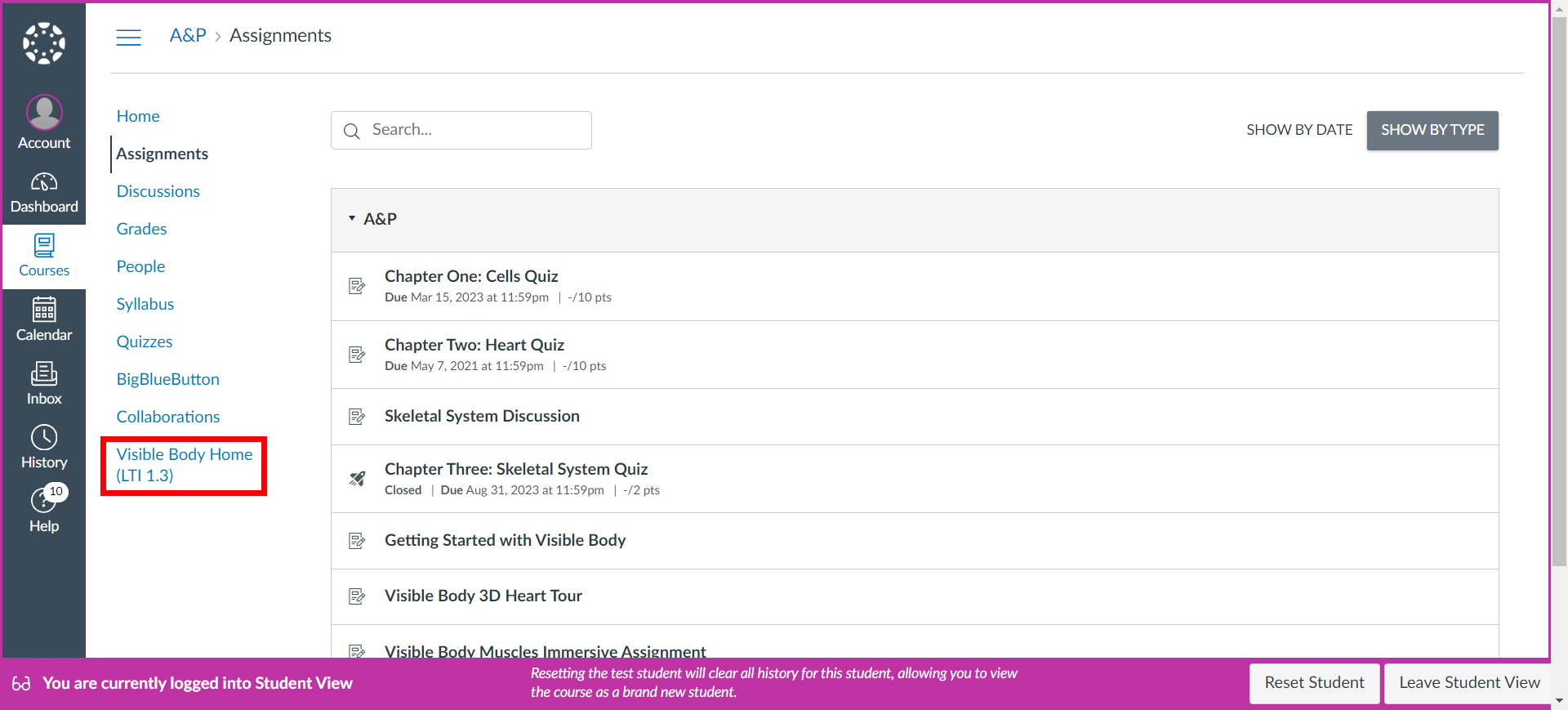Open the History clock icon
The height and width of the screenshot is (710, 1568).
pyautogui.click(x=44, y=447)
